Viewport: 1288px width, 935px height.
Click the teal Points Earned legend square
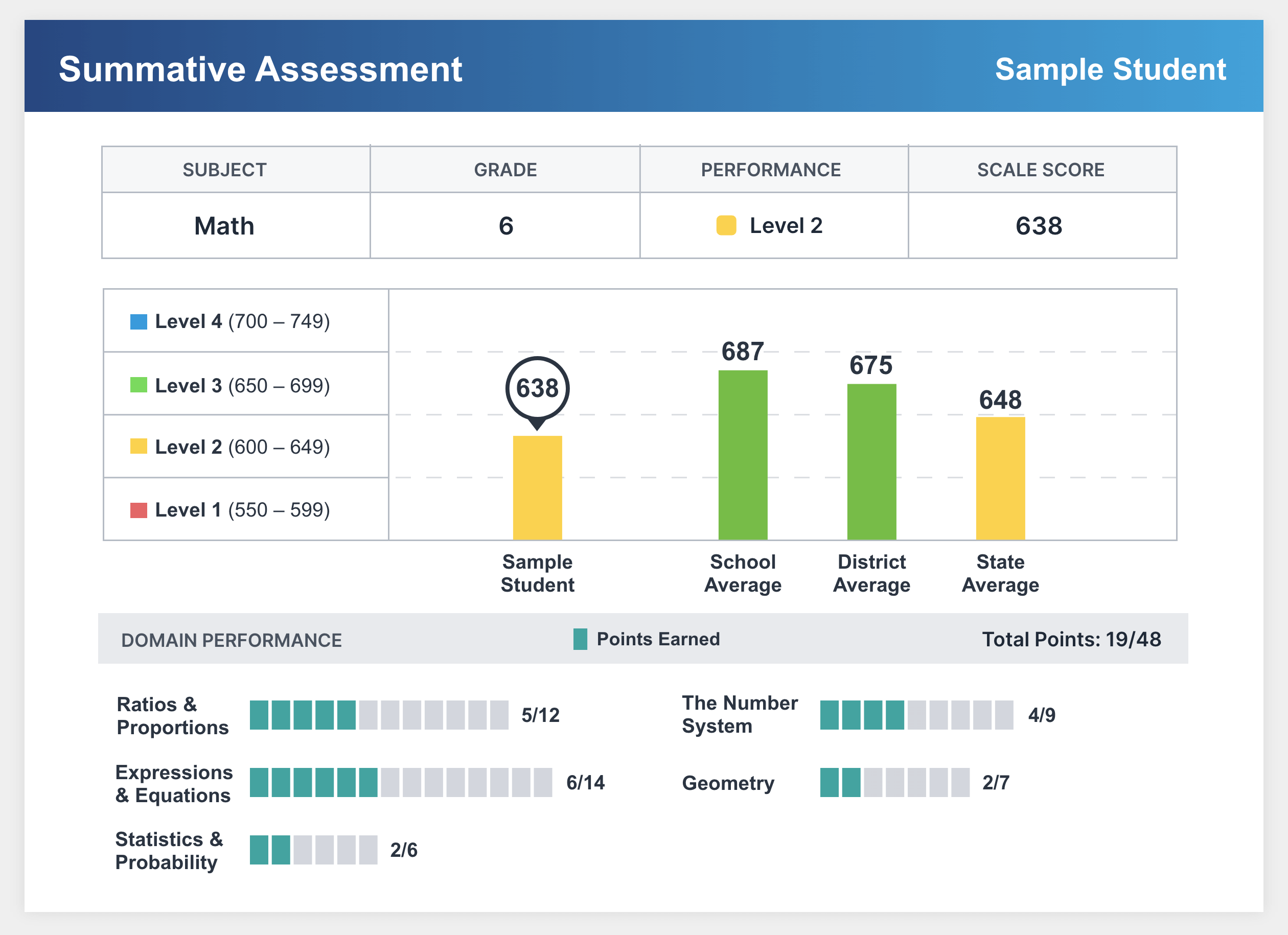(x=580, y=639)
